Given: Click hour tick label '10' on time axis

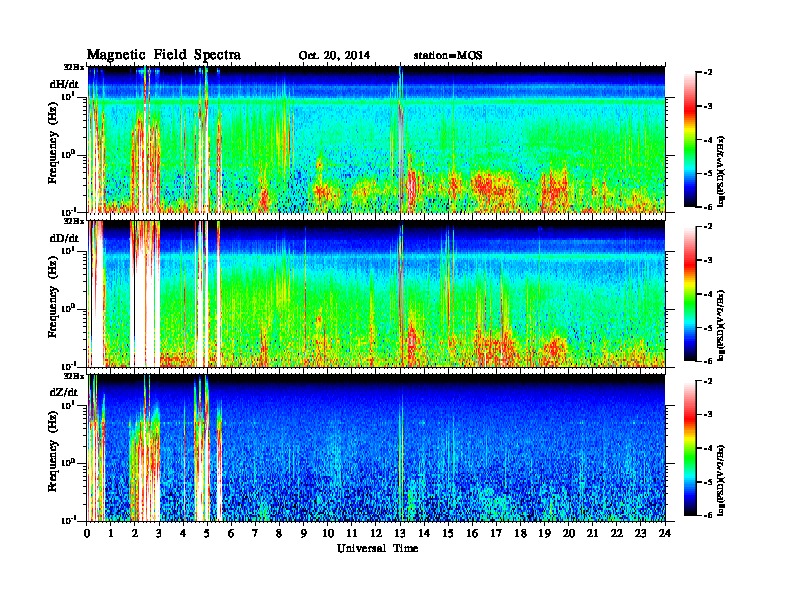Looking at the screenshot, I should (x=328, y=534).
